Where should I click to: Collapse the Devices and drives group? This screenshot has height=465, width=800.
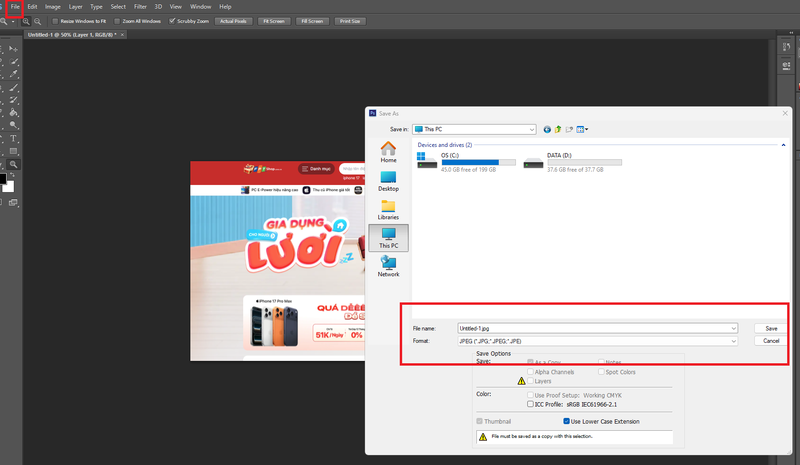pyautogui.click(x=783, y=145)
